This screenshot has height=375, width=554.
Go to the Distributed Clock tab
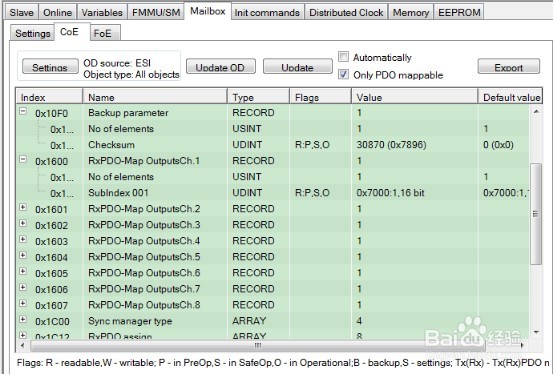coord(346,12)
